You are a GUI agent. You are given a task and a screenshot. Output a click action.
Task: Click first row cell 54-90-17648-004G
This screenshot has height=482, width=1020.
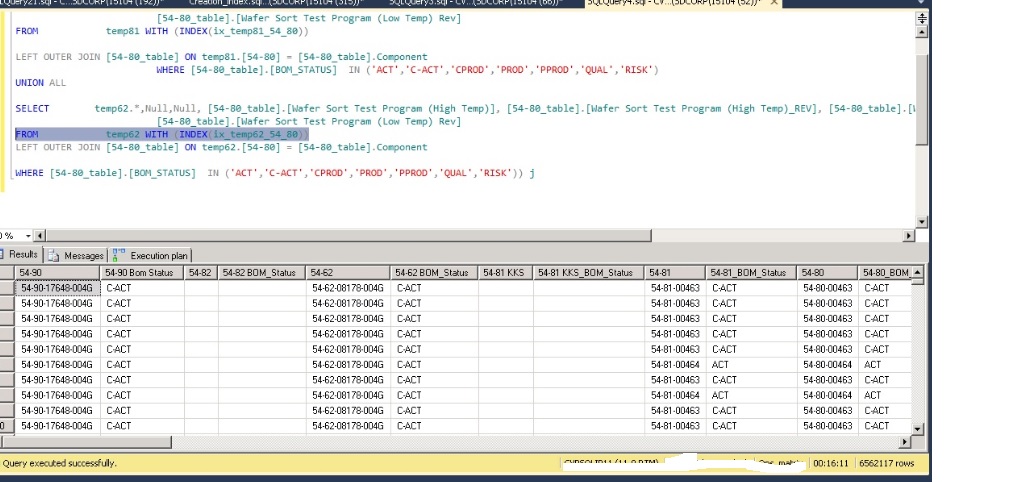pos(57,288)
